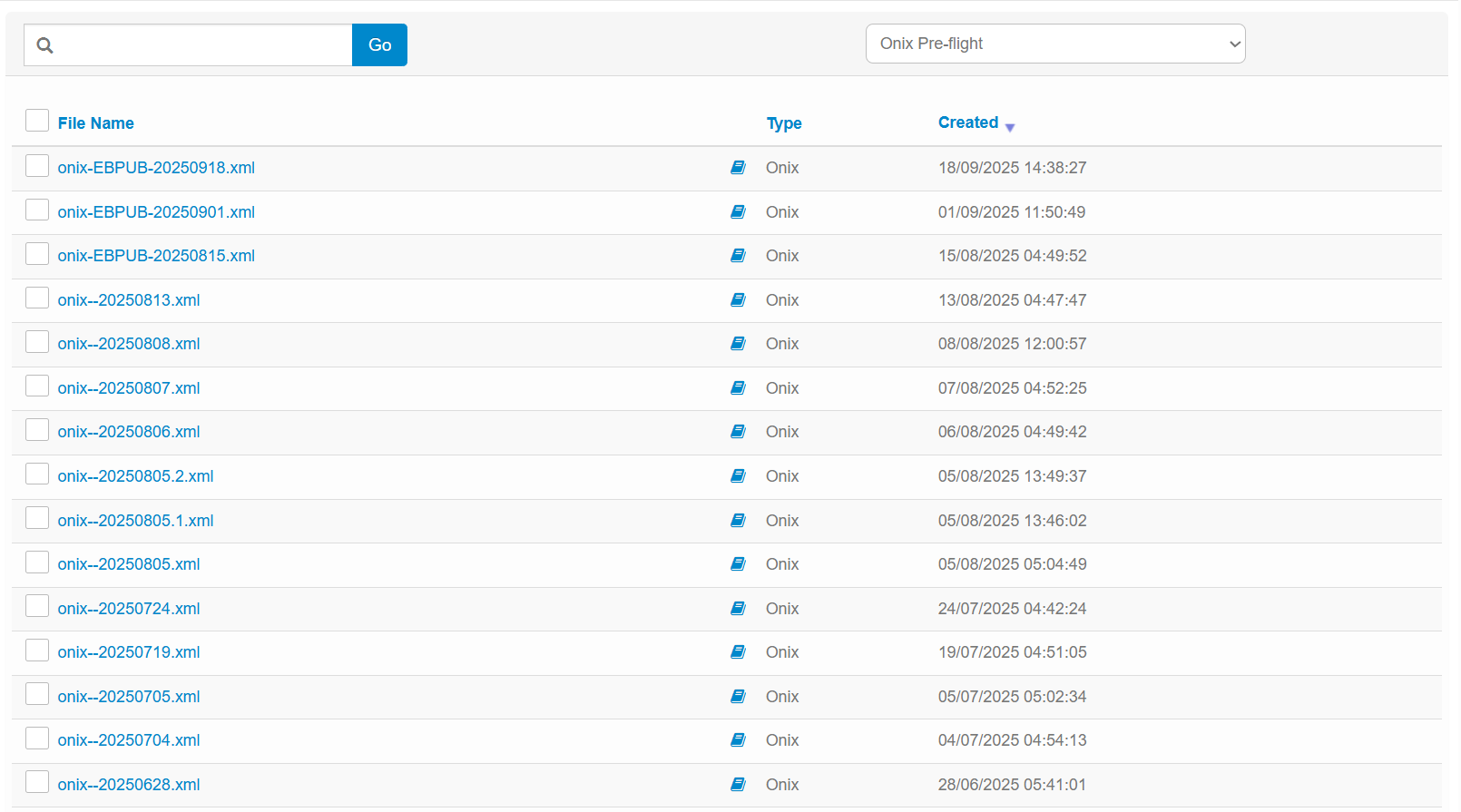The height and width of the screenshot is (812, 1461).
Task: Check the box for onix-EBPUB-20250815.xml
Action: point(37,254)
